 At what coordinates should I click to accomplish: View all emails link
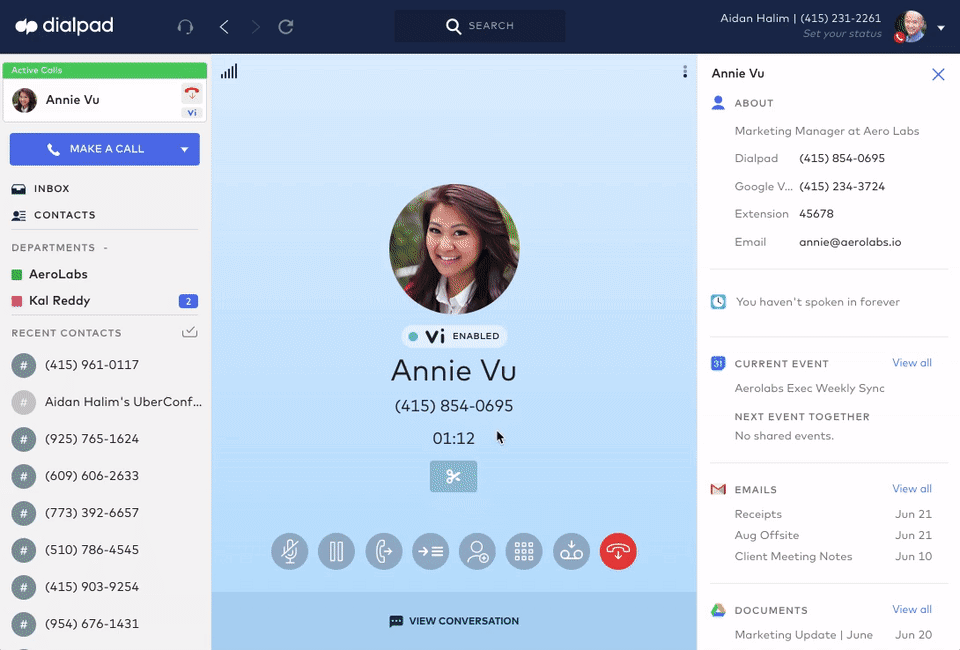pyautogui.click(x=912, y=488)
